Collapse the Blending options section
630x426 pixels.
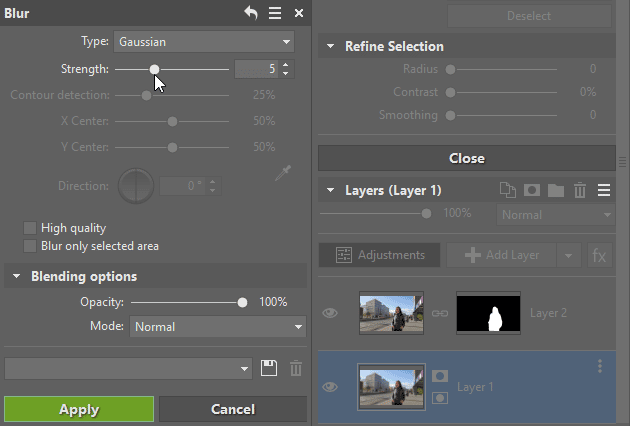(16, 276)
